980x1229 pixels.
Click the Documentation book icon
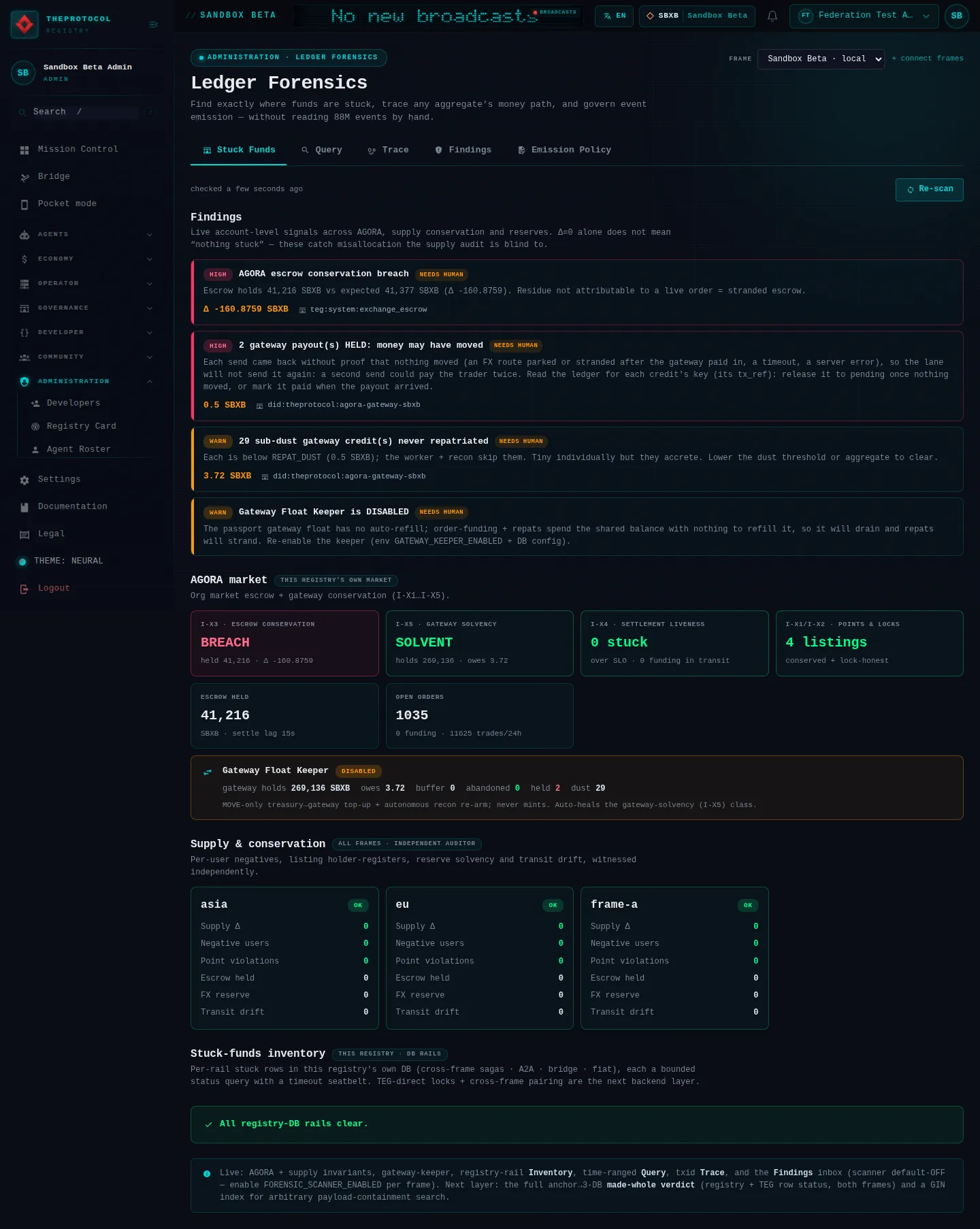[x=24, y=507]
